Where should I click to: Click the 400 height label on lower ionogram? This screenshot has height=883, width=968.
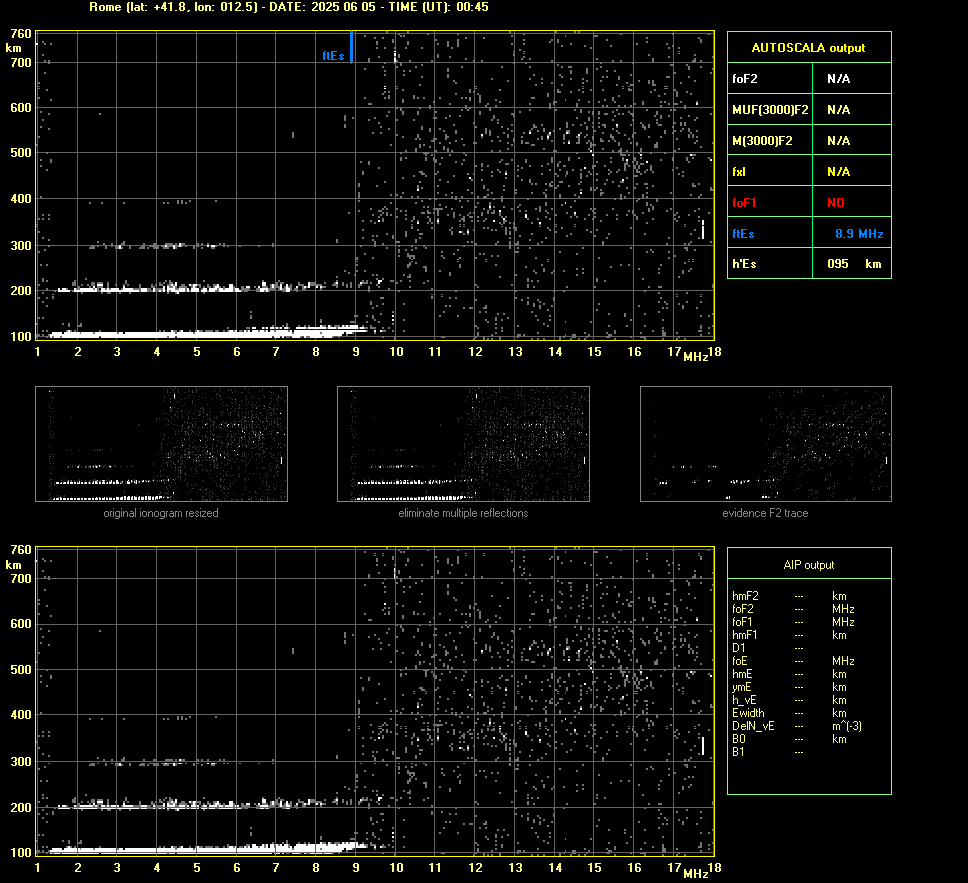20,714
